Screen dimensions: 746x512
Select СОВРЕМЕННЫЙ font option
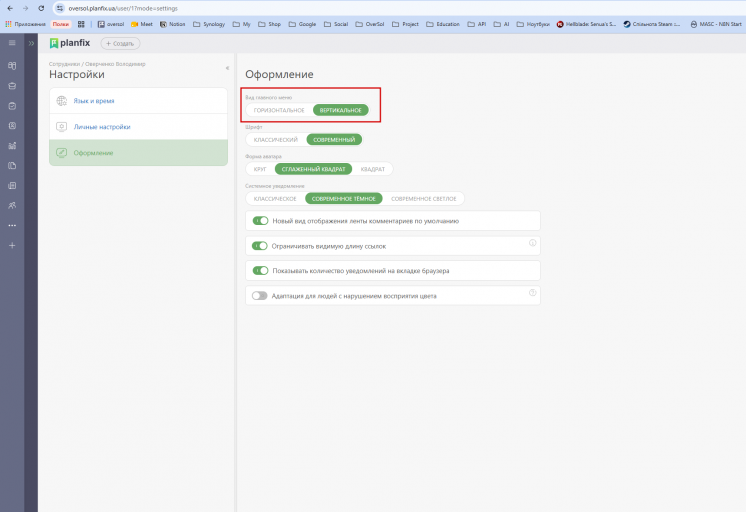pyautogui.click(x=334, y=140)
